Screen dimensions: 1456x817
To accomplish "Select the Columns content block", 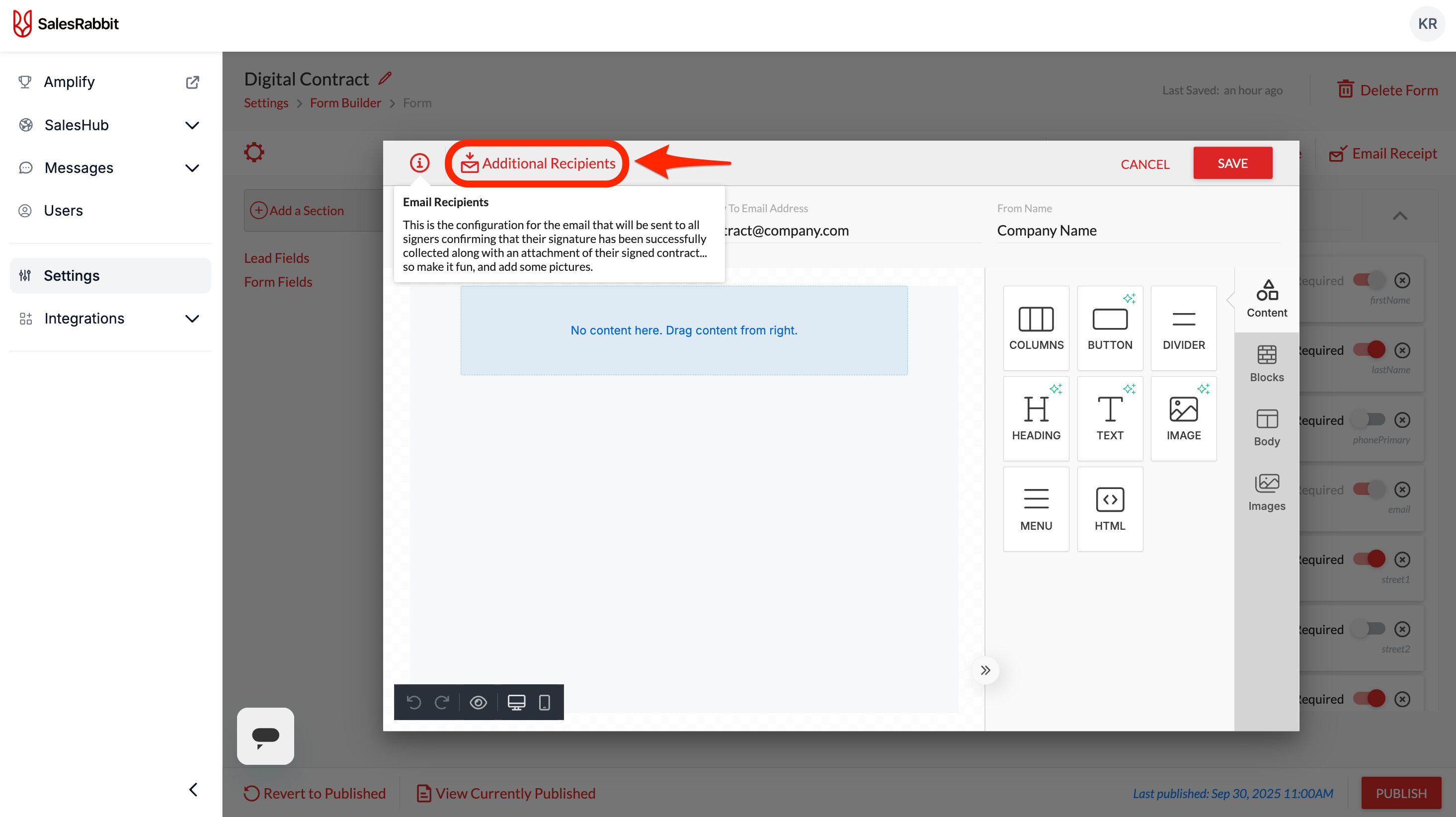I will [x=1036, y=328].
